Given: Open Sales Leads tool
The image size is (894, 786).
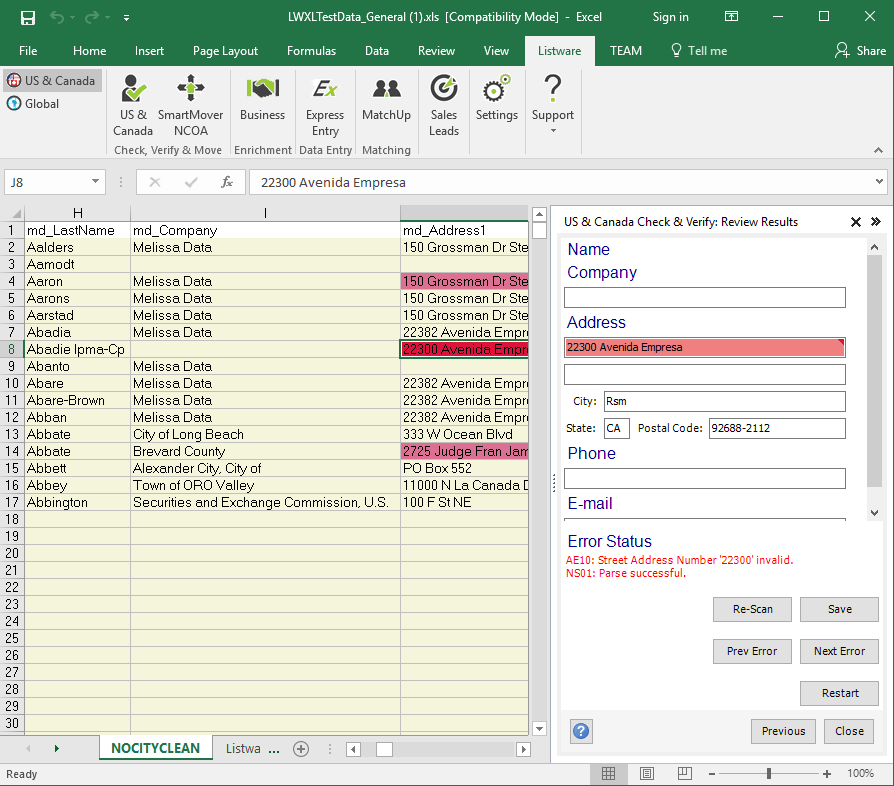Looking at the screenshot, I should [x=444, y=105].
